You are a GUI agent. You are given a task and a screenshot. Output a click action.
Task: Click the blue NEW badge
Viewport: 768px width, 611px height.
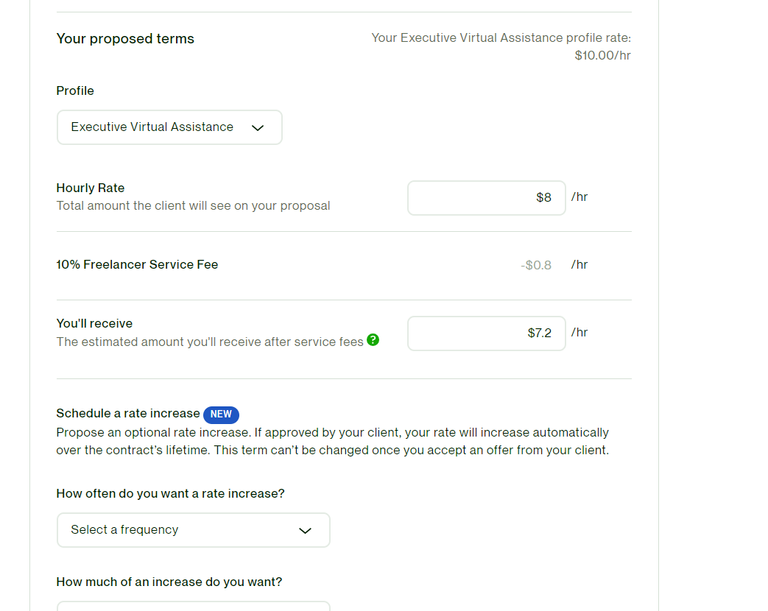tap(221, 414)
